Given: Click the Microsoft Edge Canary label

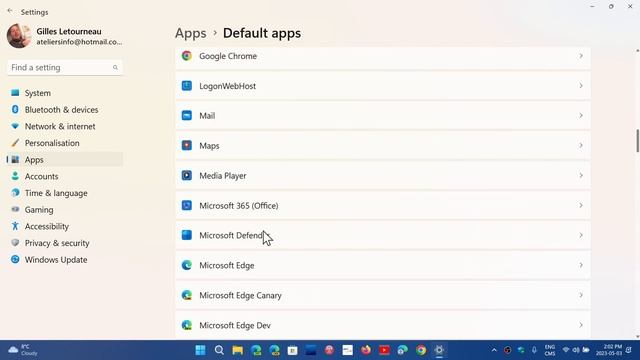Looking at the screenshot, I should (x=240, y=296).
